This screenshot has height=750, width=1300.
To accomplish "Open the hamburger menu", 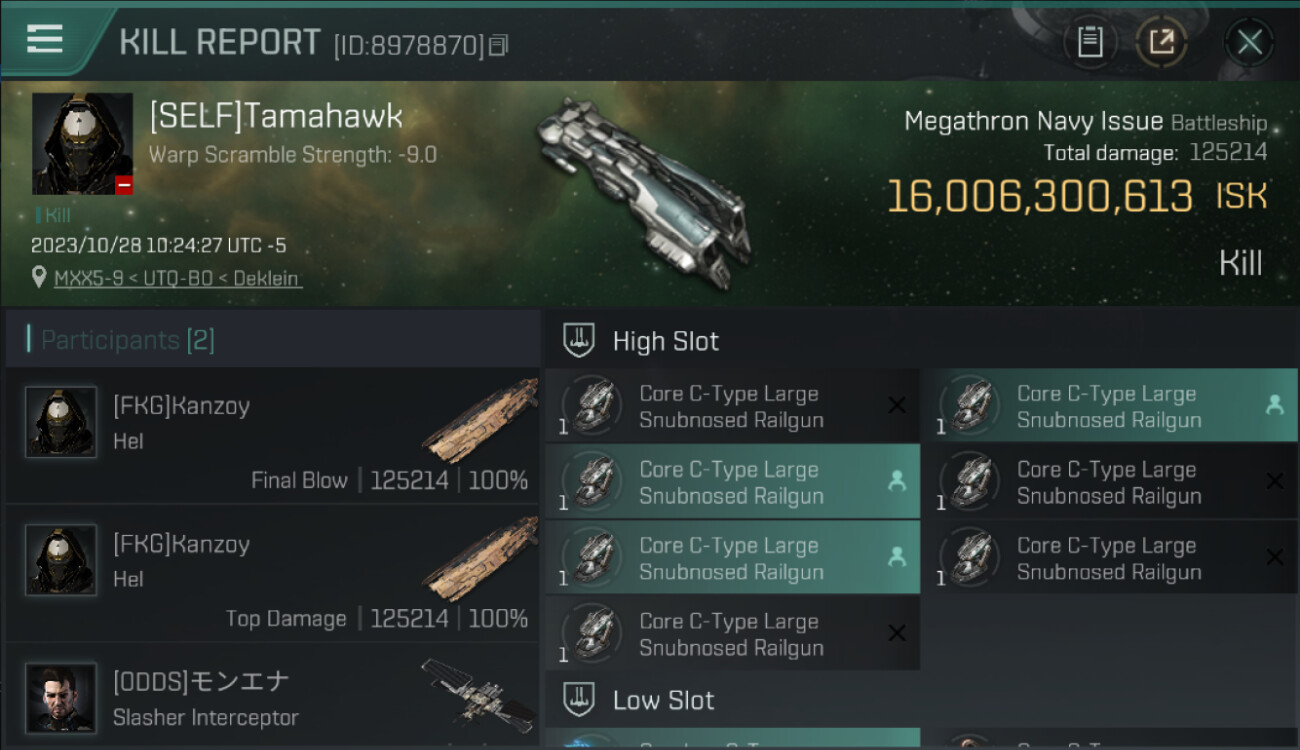I will coord(45,40).
